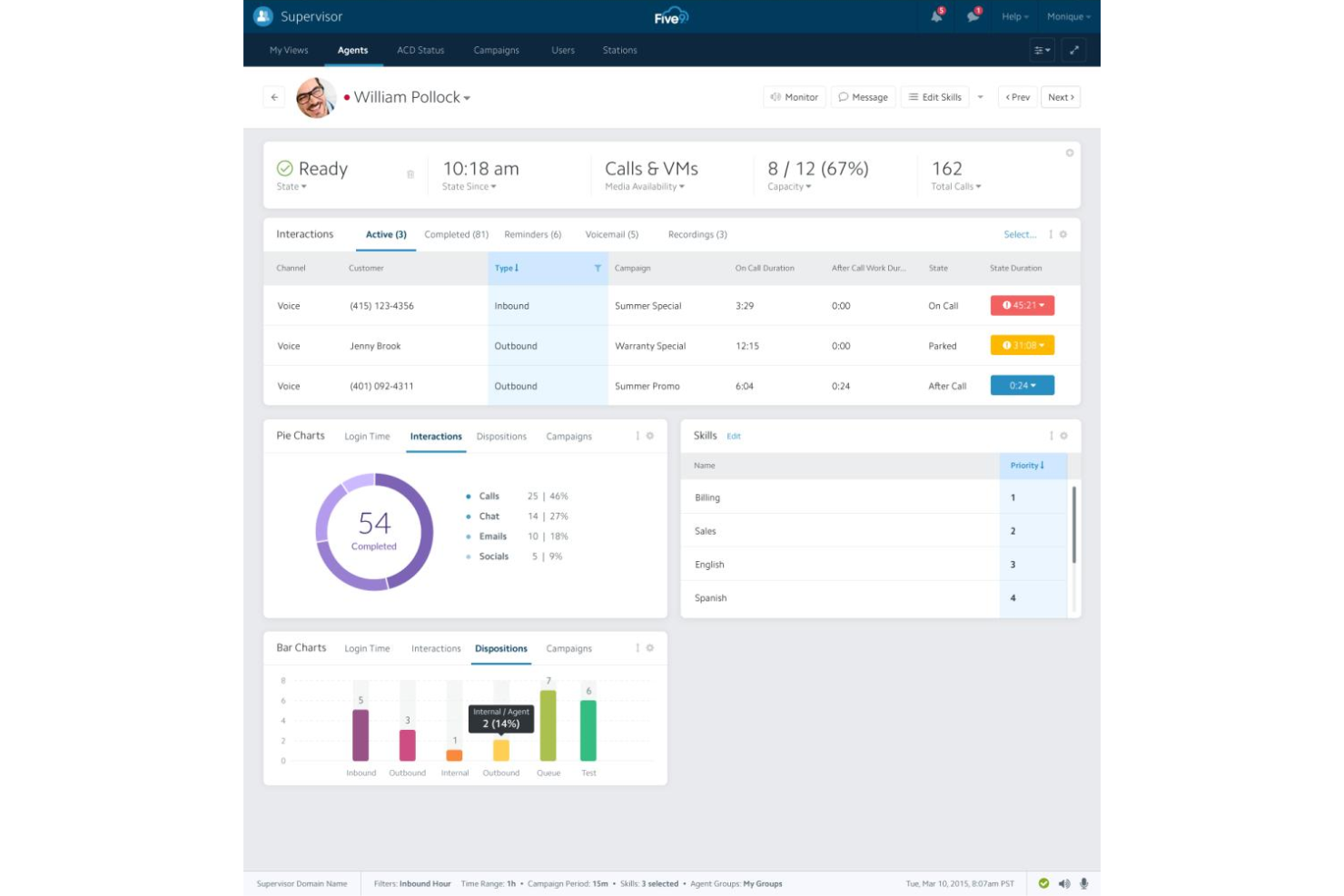This screenshot has height=896, width=1344.
Task: Click the green Ready check icon
Action: [285, 169]
